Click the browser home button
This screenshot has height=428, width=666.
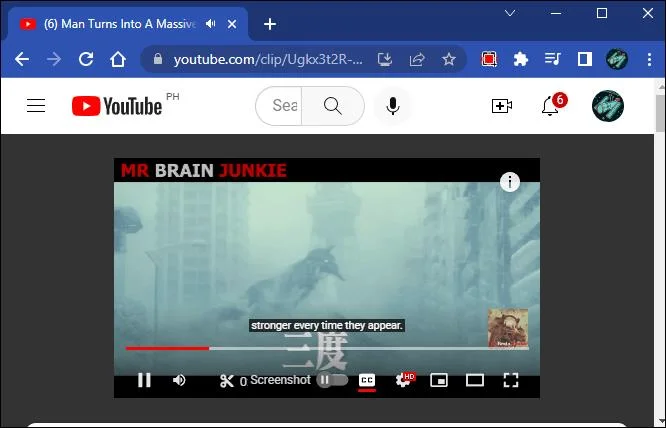pyautogui.click(x=118, y=59)
